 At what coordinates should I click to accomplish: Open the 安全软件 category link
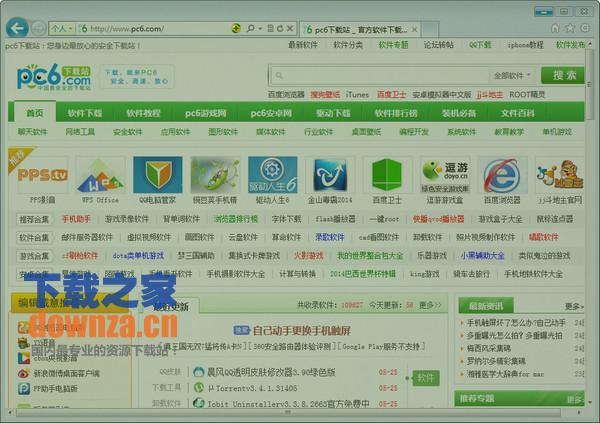pos(128,132)
